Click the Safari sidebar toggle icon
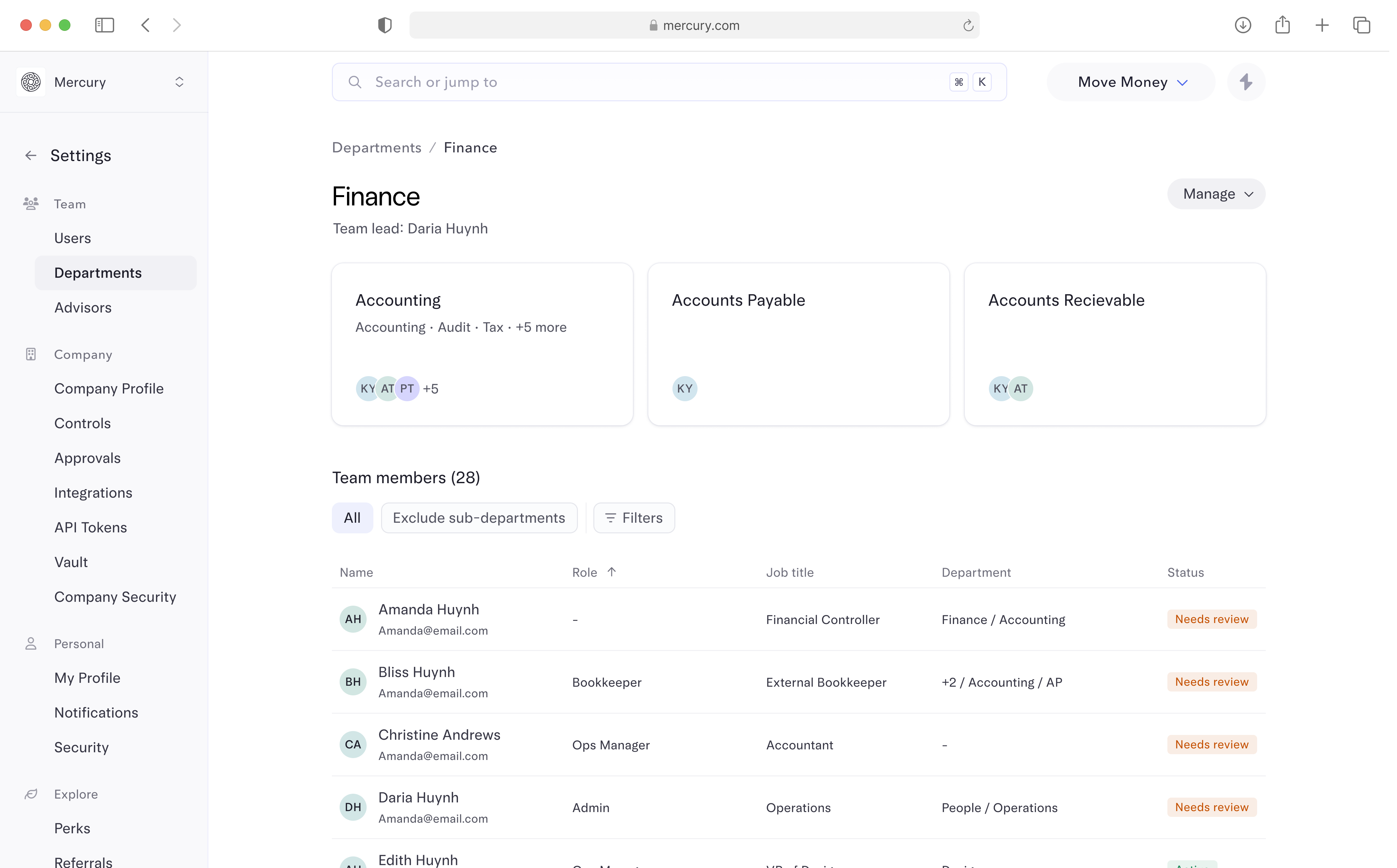The width and height of the screenshot is (1397, 868). click(x=105, y=25)
